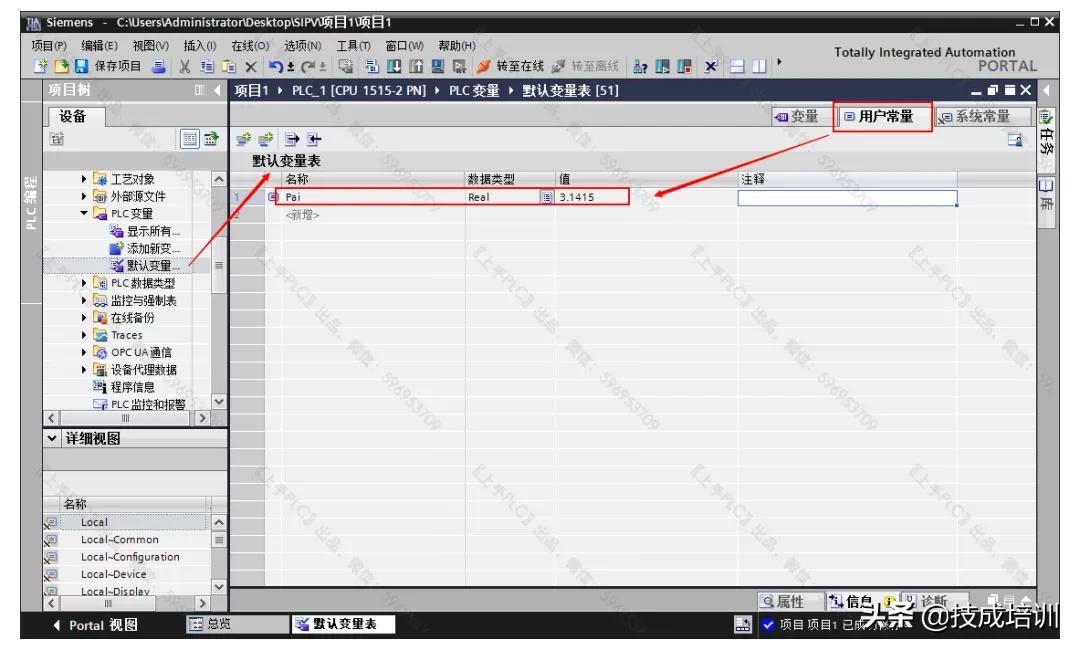Click the cross-reference X icon
1080x650 pixels.
(x=711, y=66)
